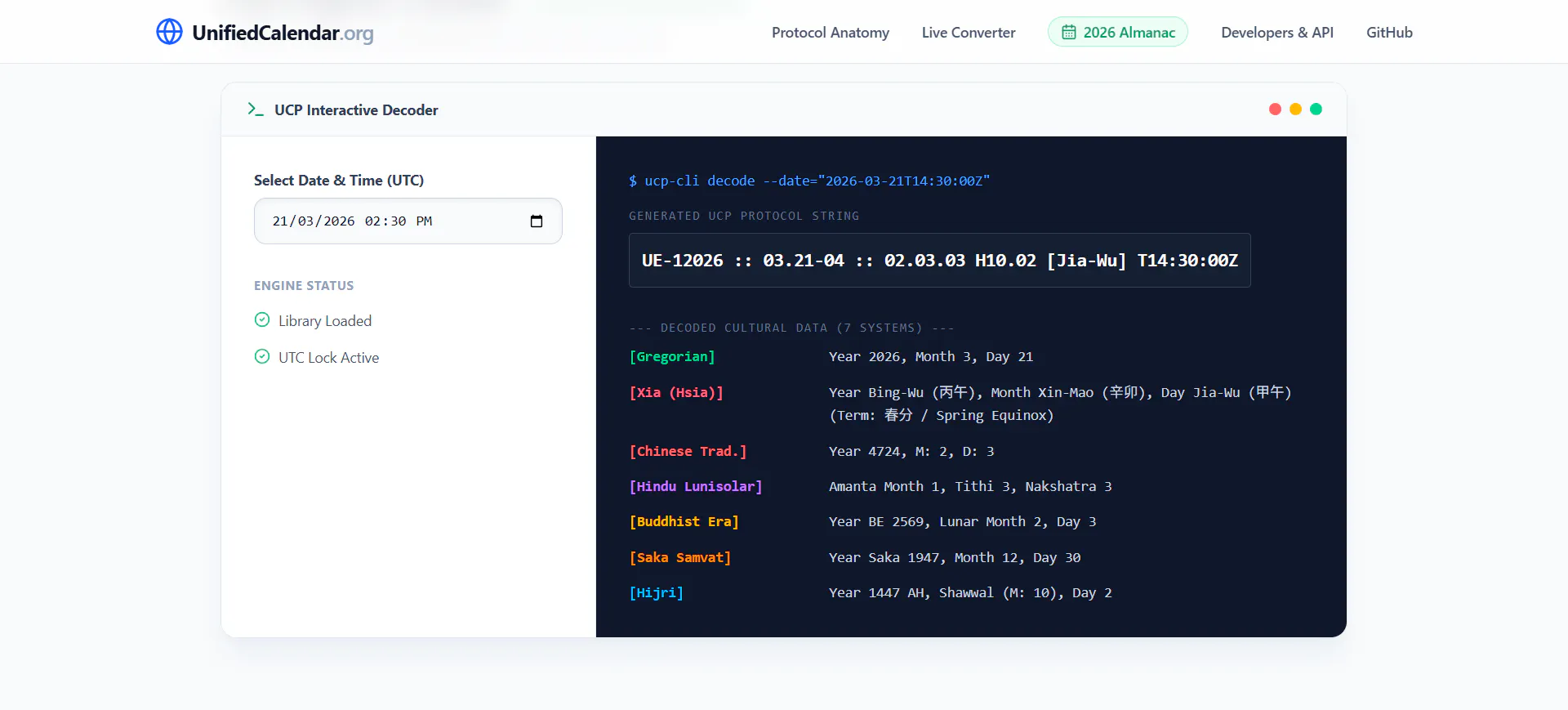Open Developers & API section

tap(1276, 33)
